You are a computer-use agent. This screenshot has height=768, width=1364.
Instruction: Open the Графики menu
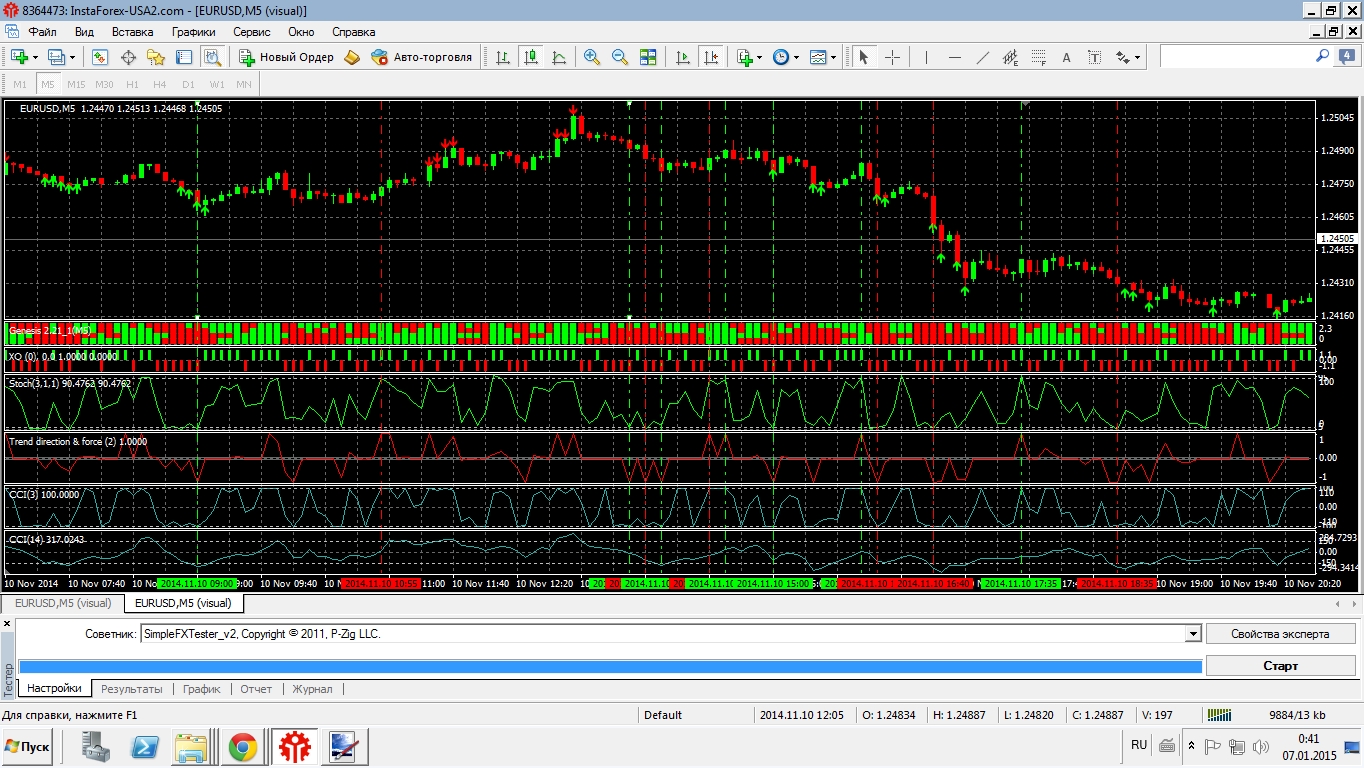click(x=193, y=32)
